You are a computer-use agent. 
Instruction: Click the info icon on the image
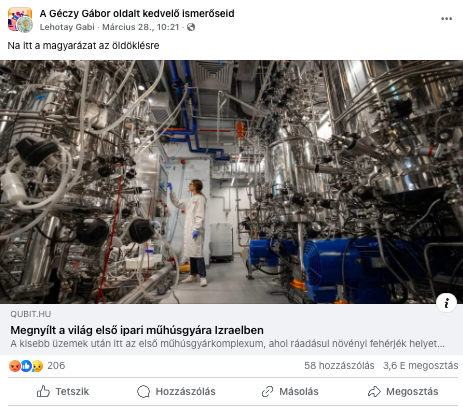(x=446, y=303)
